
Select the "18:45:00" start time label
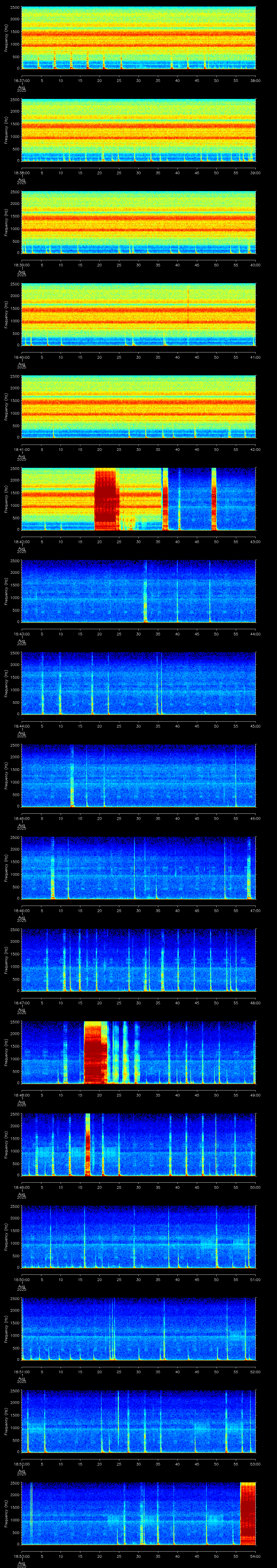pyautogui.click(x=21, y=818)
